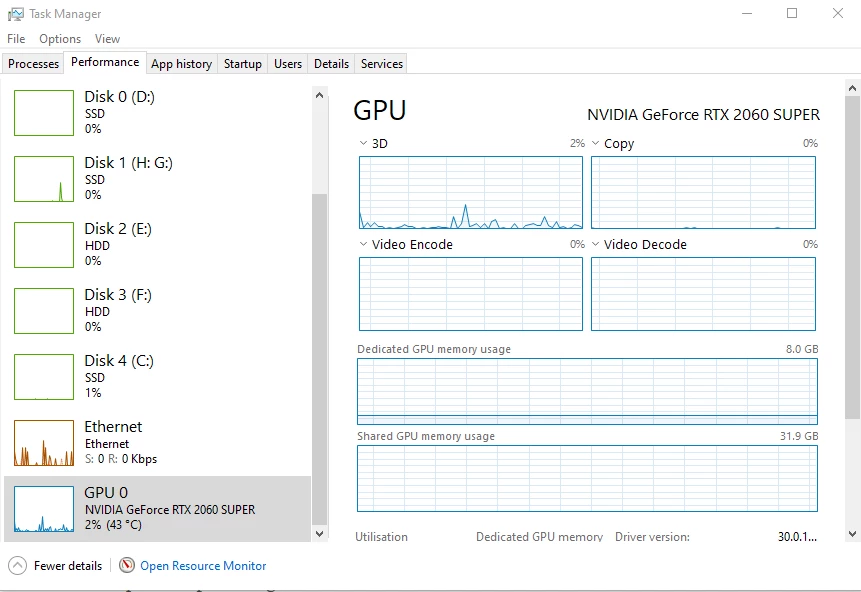This screenshot has width=861, height=592.
Task: Open the View menu
Action: click(107, 39)
